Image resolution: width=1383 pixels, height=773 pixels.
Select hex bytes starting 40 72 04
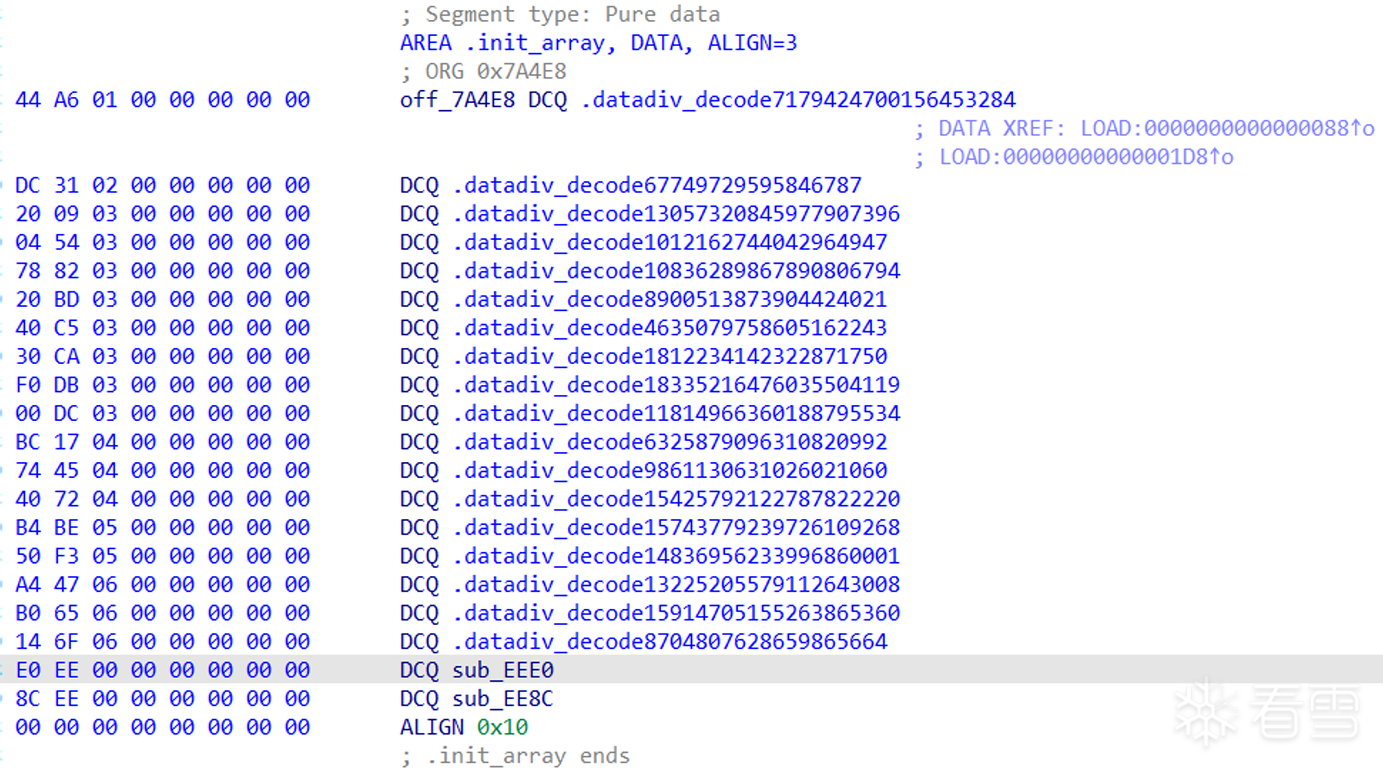coord(163,499)
